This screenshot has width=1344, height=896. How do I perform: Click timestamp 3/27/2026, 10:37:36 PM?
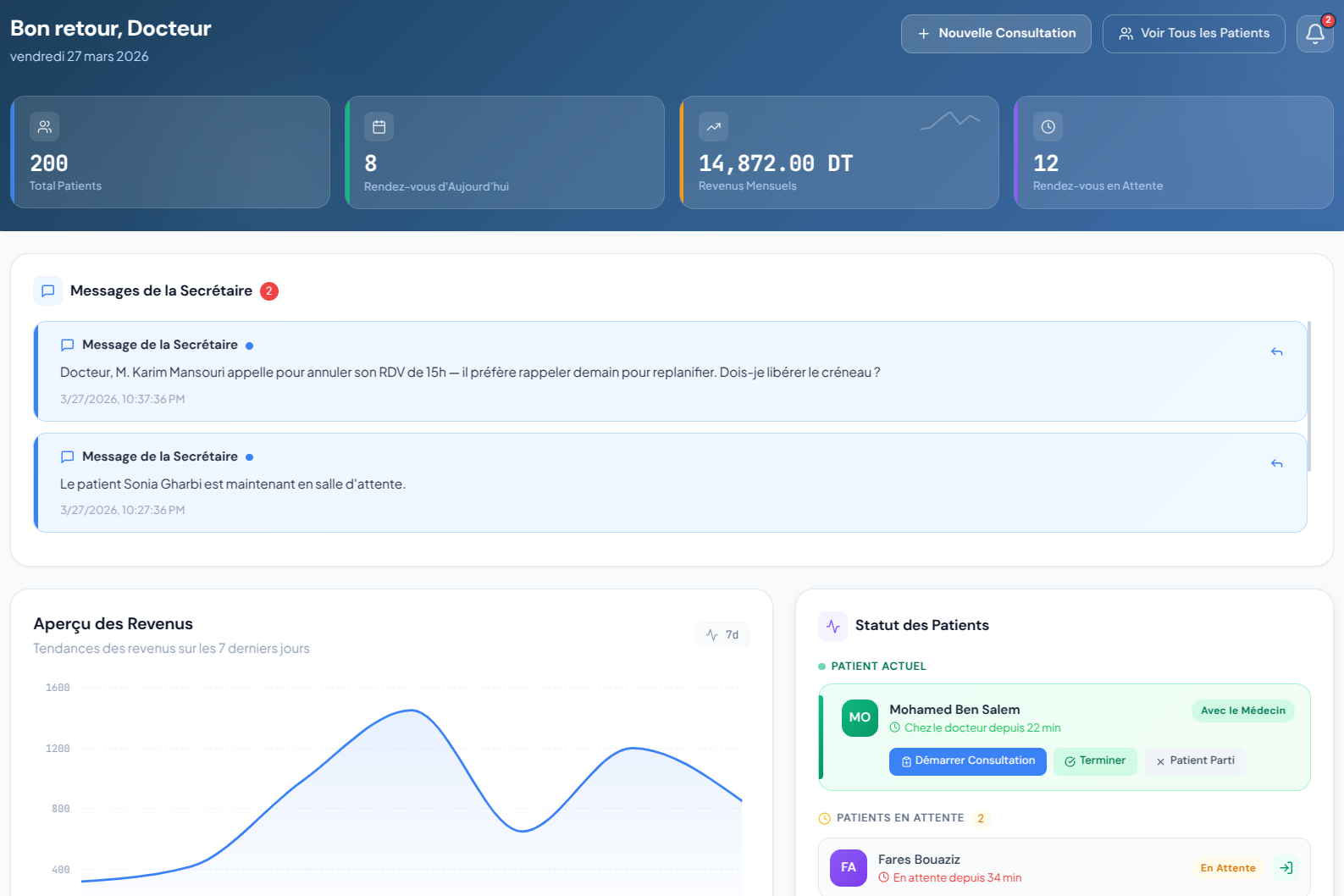tap(122, 399)
